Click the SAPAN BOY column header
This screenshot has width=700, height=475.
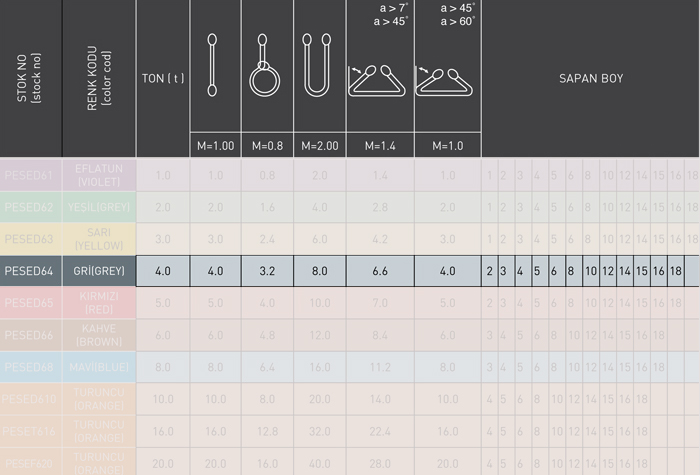click(591, 79)
